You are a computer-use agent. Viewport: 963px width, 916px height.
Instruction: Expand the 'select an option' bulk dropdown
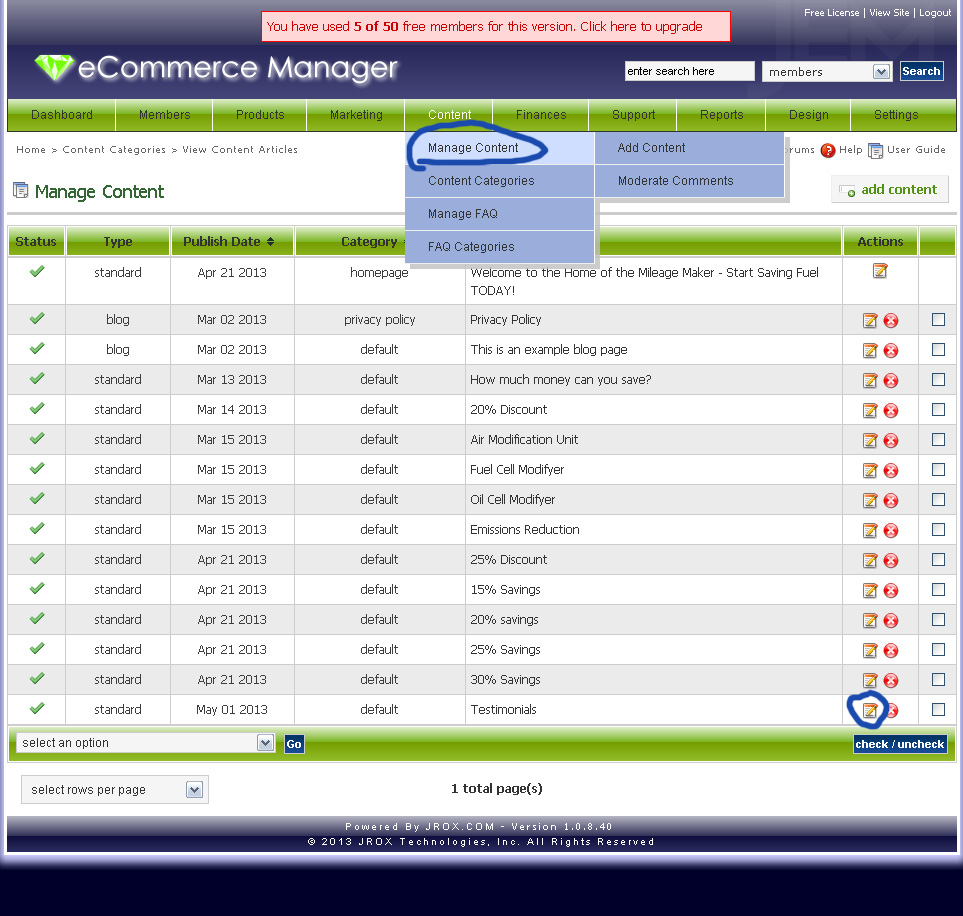265,743
